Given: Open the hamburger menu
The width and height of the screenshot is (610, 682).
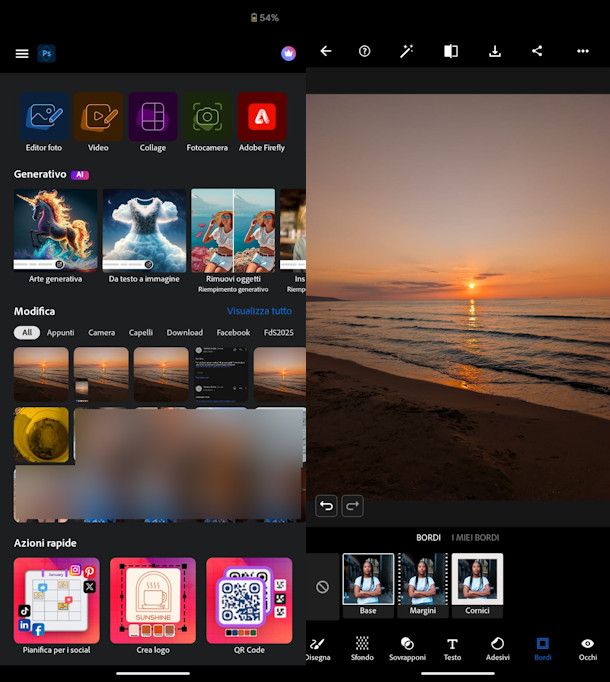Looking at the screenshot, I should tap(22, 53).
